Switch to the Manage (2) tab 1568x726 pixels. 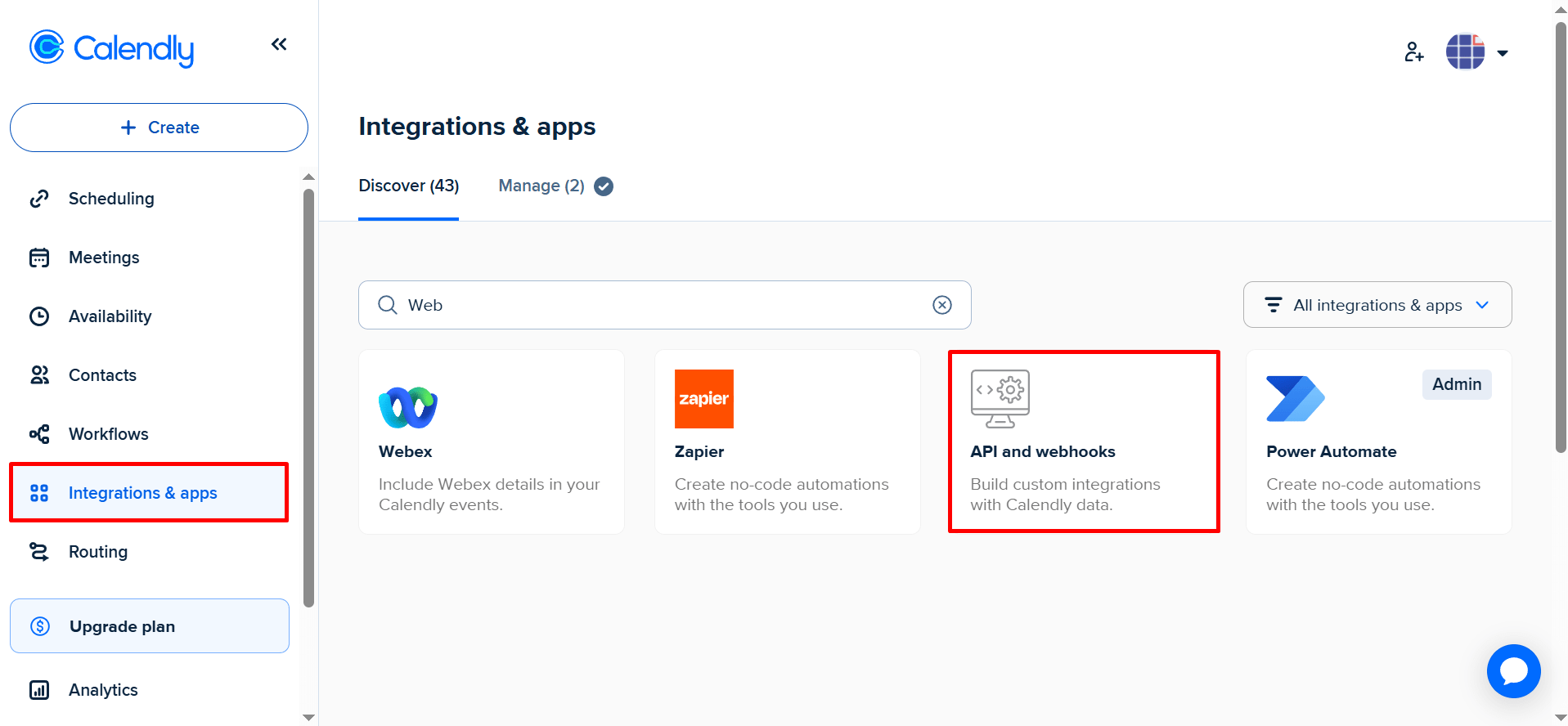541,186
